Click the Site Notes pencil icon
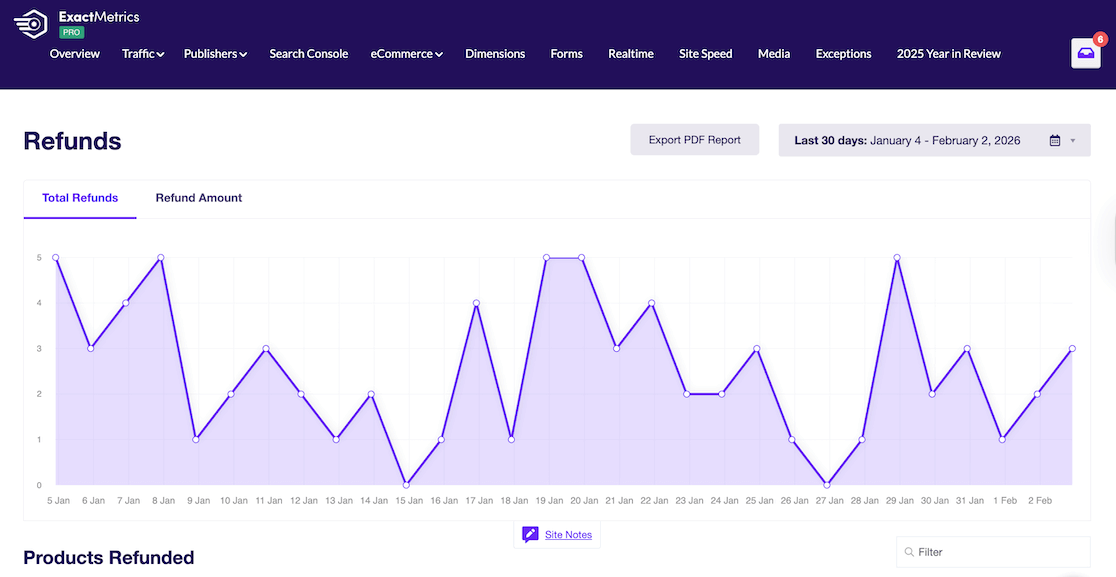Image resolution: width=1116 pixels, height=577 pixels. tap(529, 534)
